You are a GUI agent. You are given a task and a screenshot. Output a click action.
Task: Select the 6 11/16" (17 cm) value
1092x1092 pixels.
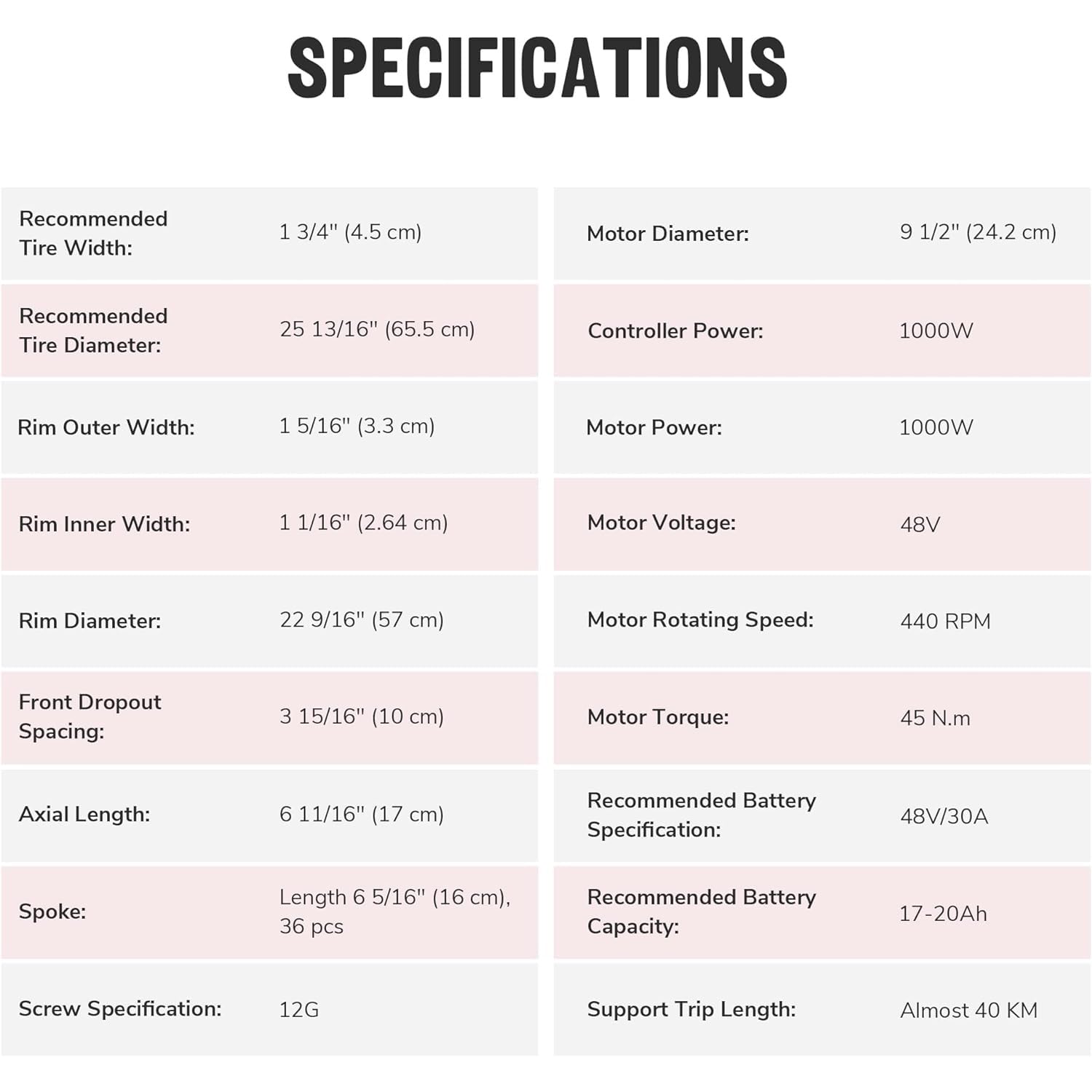point(361,814)
